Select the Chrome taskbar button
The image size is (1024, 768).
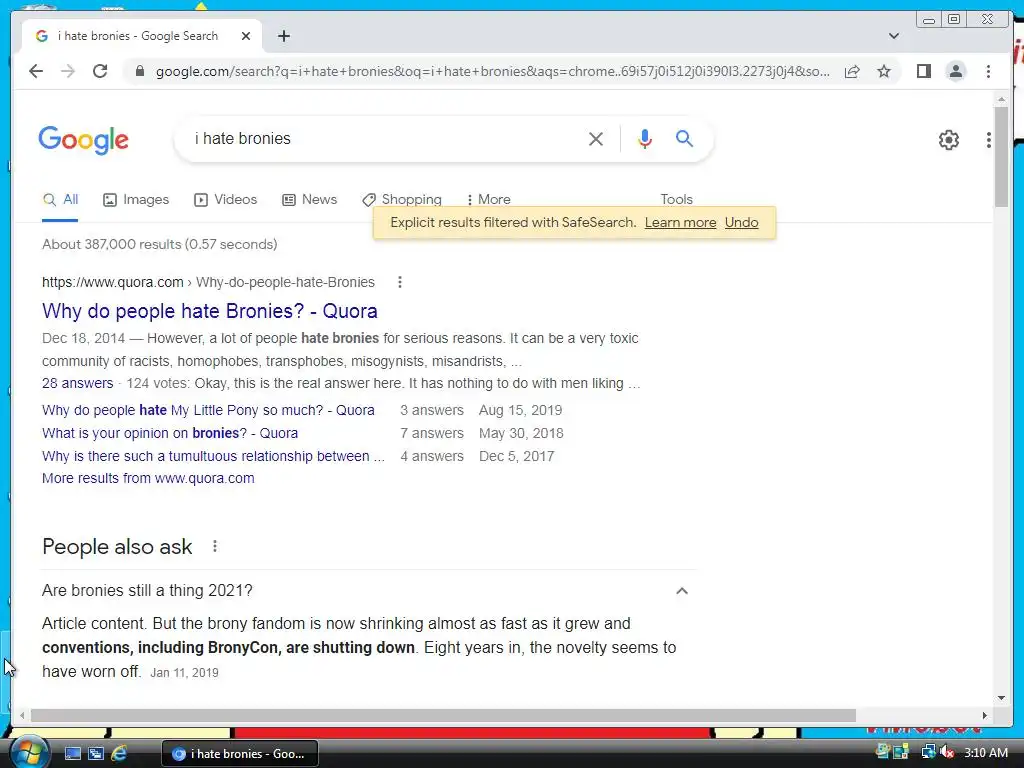pyautogui.click(x=240, y=754)
